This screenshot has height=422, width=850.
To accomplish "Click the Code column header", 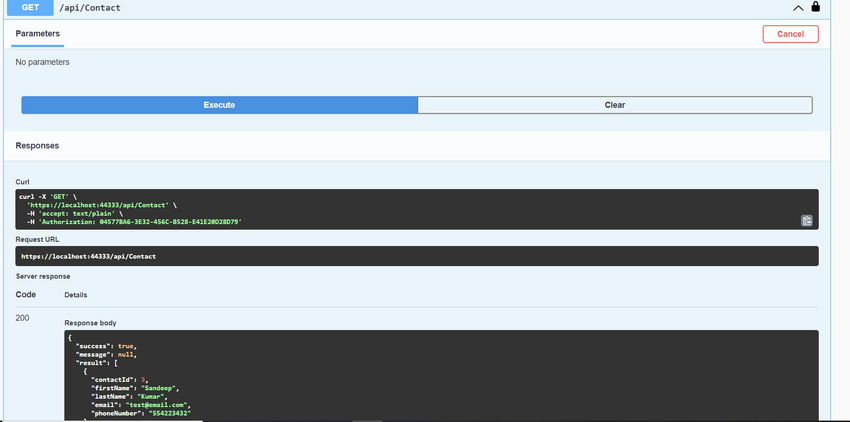I will point(26,295).
